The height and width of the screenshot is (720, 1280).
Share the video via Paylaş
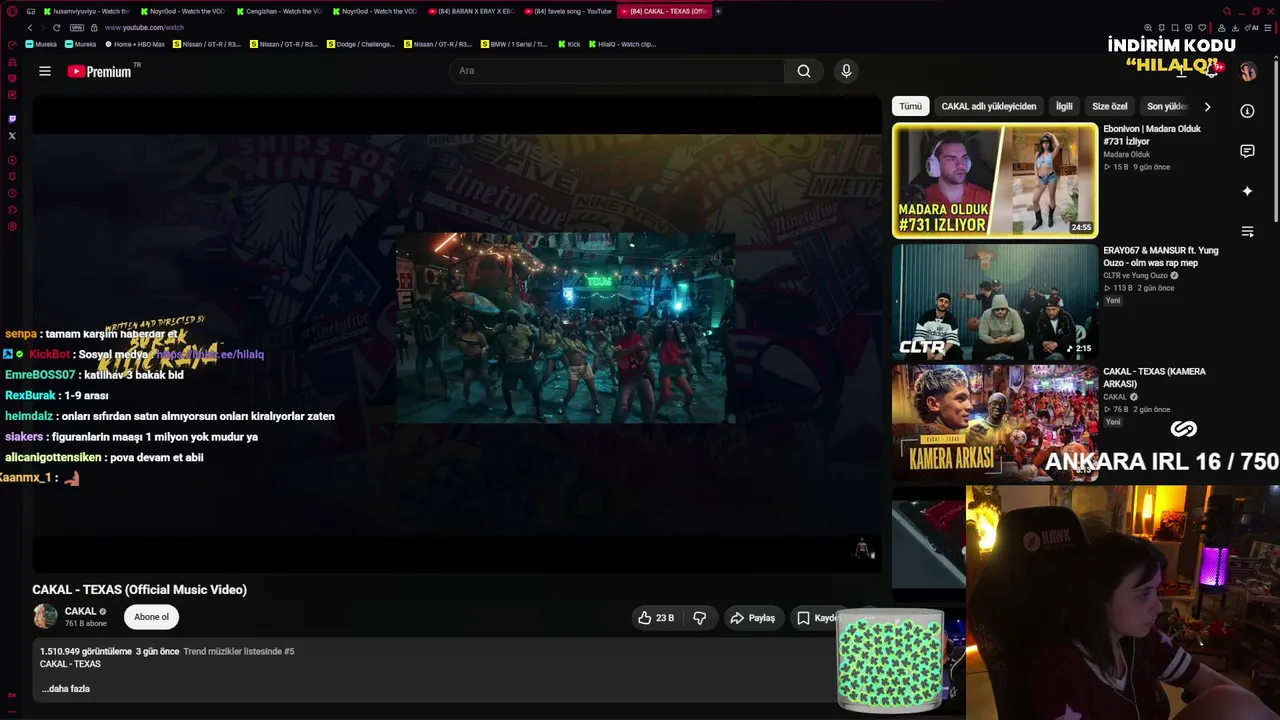(752, 618)
